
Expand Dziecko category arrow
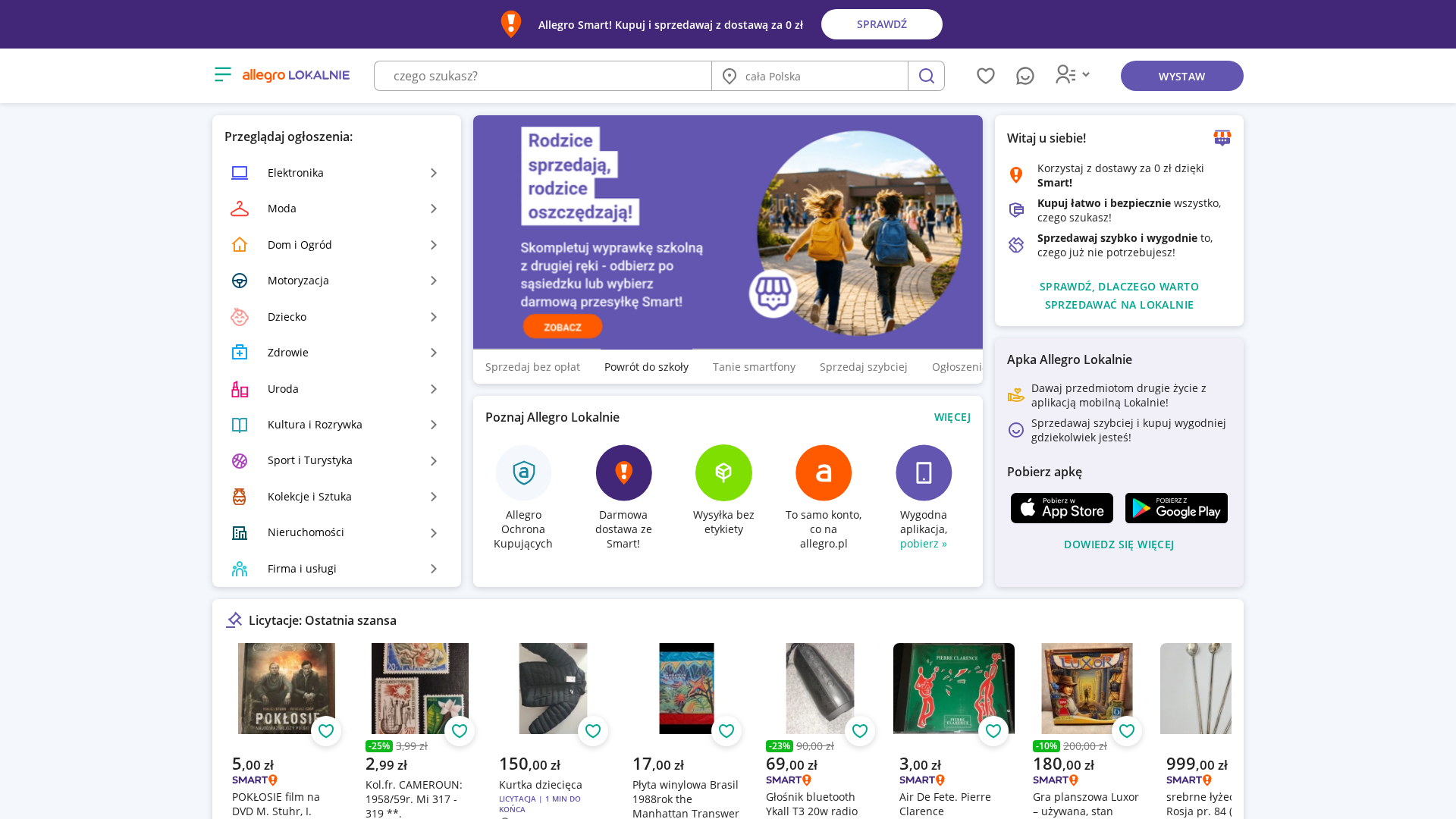434,317
